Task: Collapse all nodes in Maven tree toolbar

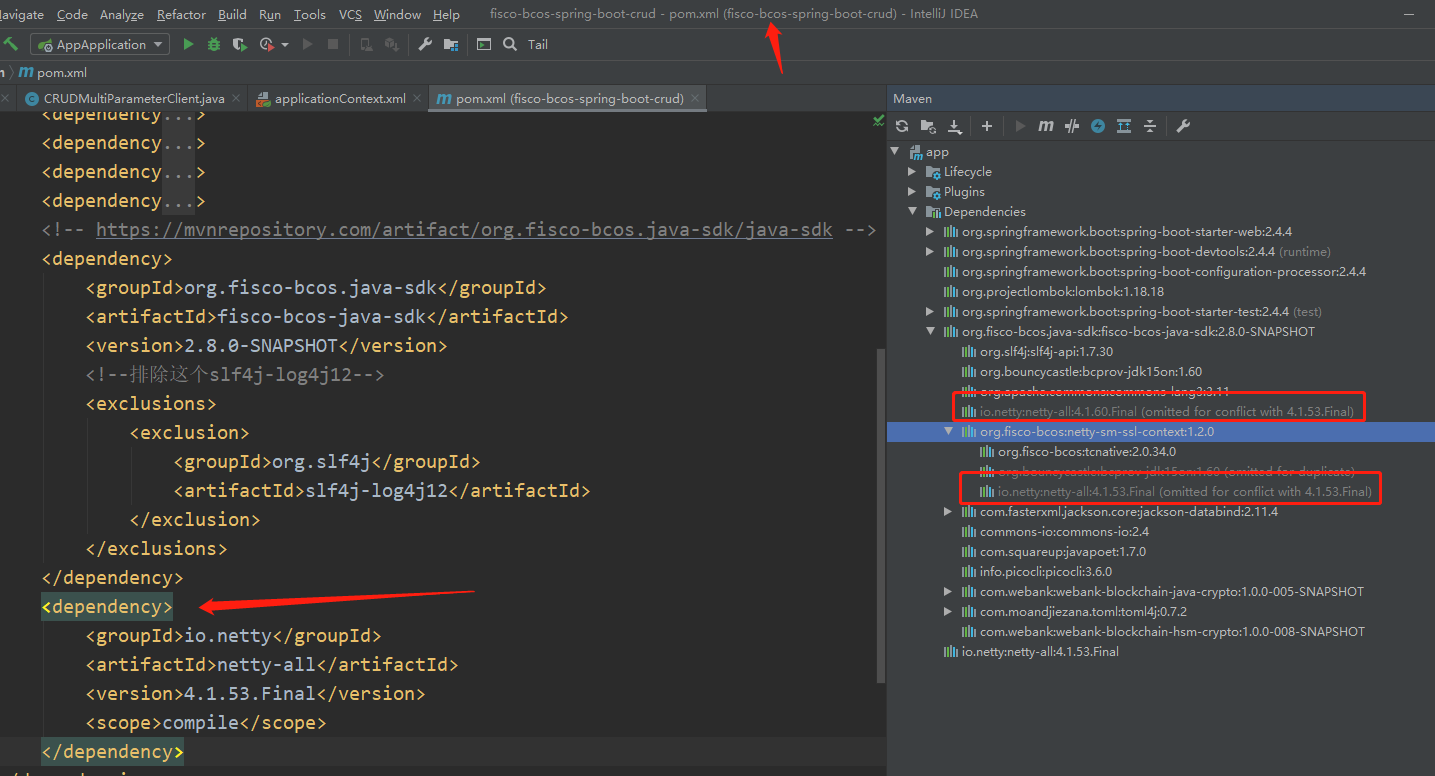Action: [x=1150, y=126]
